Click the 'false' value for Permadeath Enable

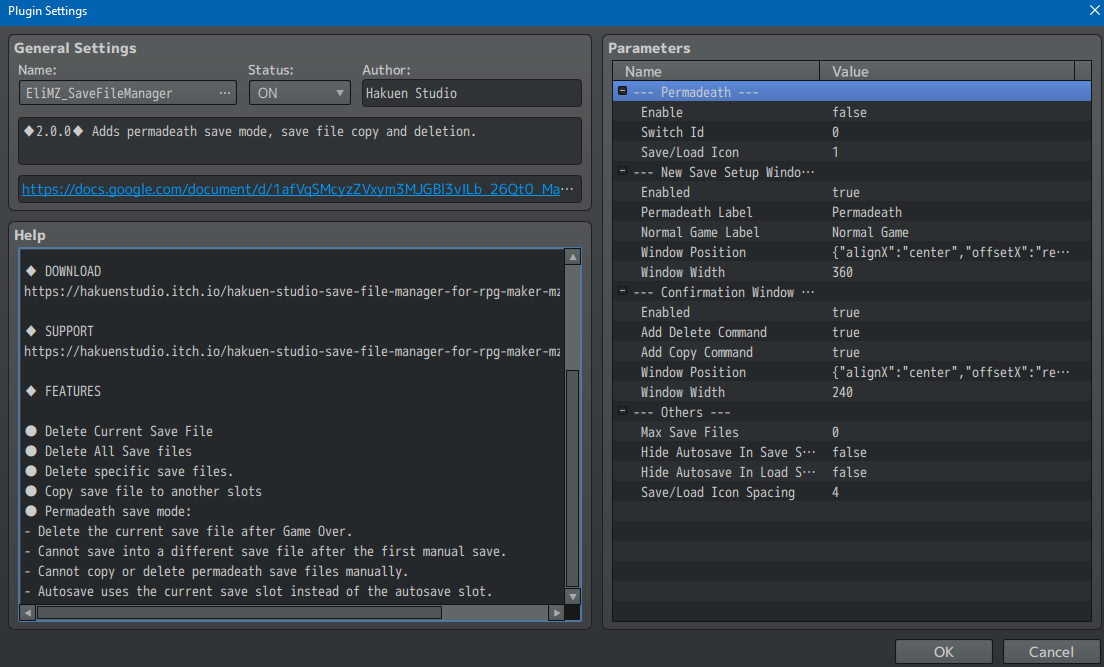[x=849, y=112]
